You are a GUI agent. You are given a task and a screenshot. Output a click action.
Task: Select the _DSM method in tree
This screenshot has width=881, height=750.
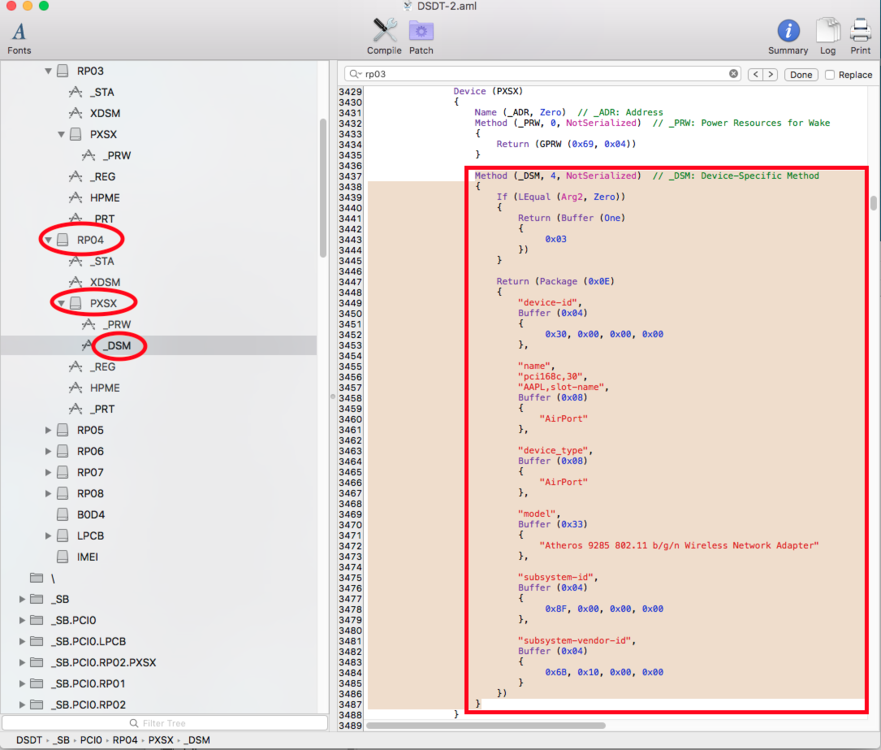[118, 346]
